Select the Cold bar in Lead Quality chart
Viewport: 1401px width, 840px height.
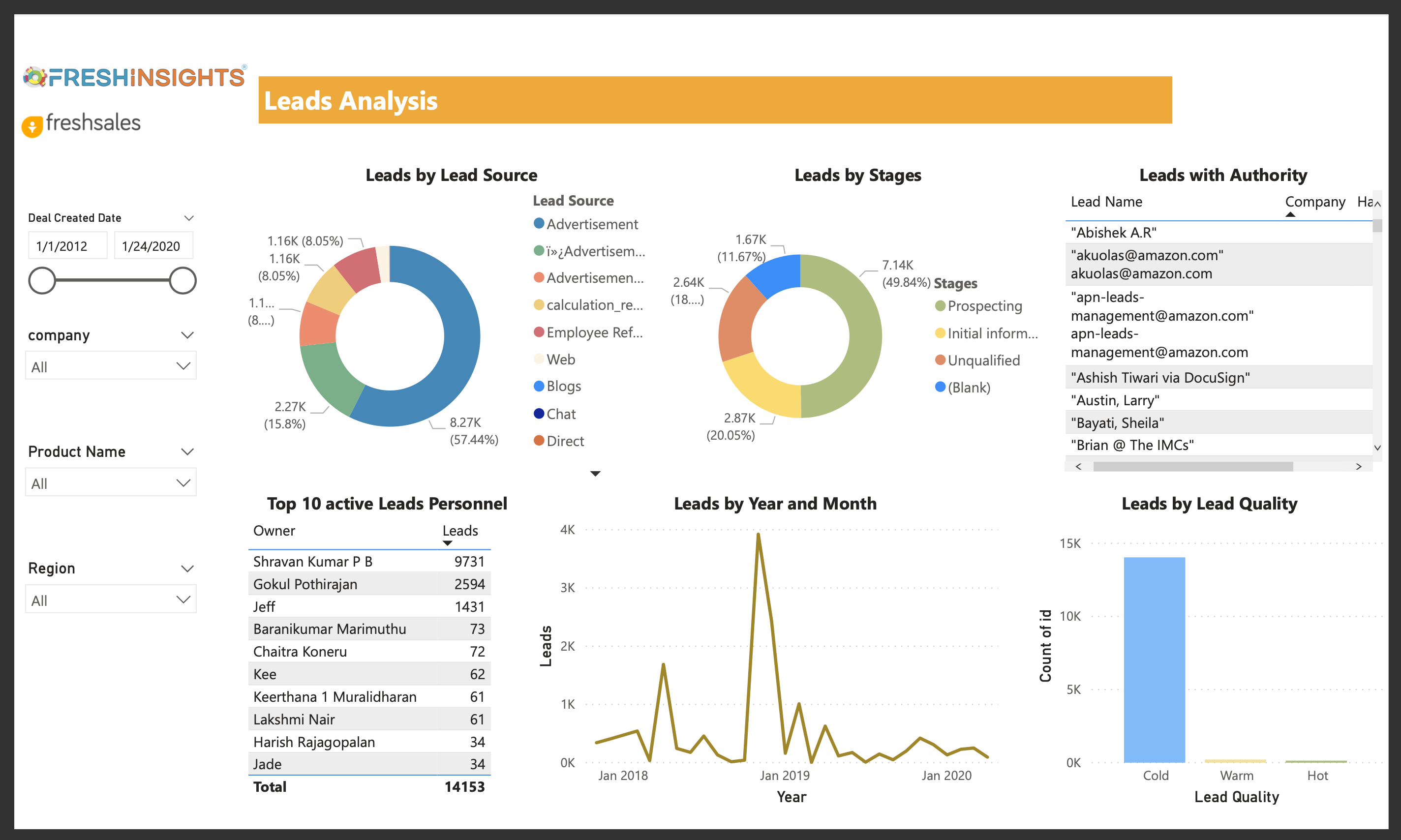pyautogui.click(x=1154, y=660)
